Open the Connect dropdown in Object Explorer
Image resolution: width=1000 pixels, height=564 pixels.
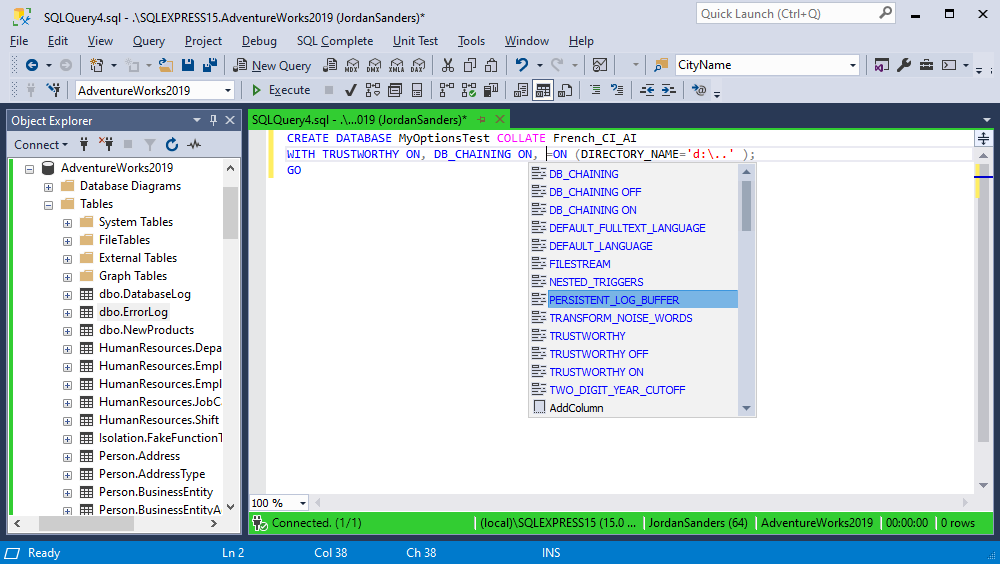[x=41, y=145]
